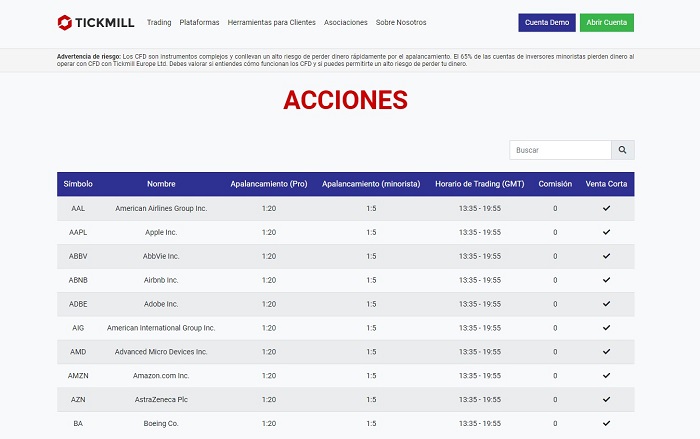Click checkmark in American Airlines row
The width and height of the screenshot is (700, 439).
point(606,208)
